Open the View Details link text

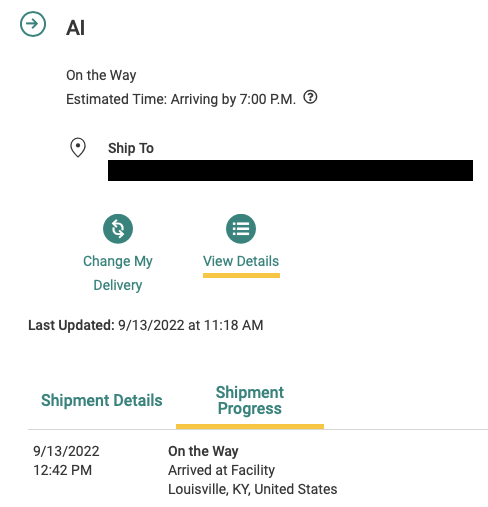(241, 261)
